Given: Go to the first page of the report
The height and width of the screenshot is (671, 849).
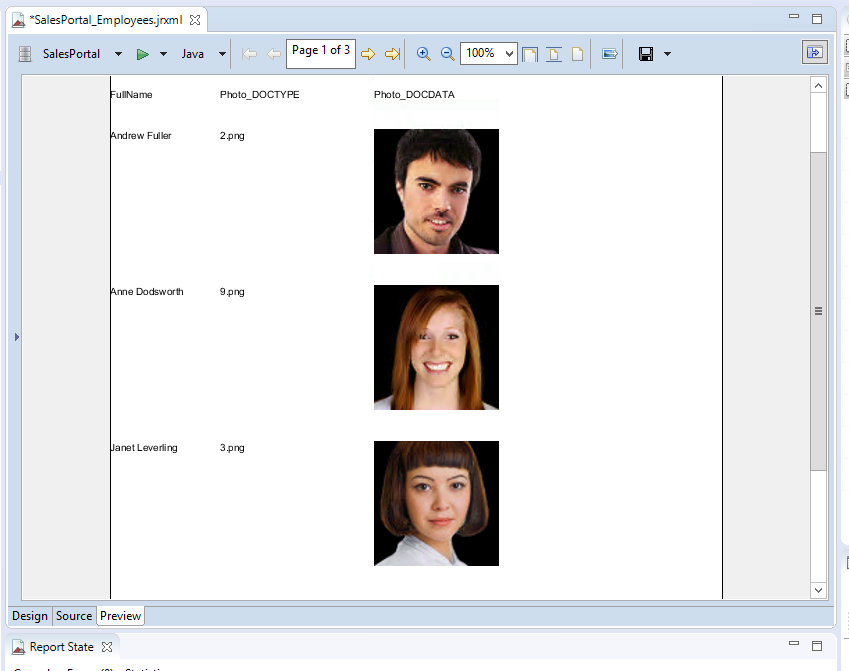Looking at the screenshot, I should (x=250, y=54).
